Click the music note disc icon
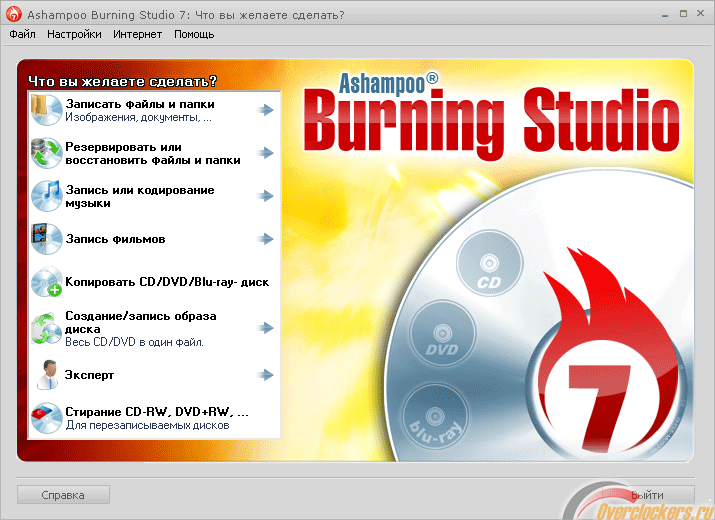 pos(46,196)
